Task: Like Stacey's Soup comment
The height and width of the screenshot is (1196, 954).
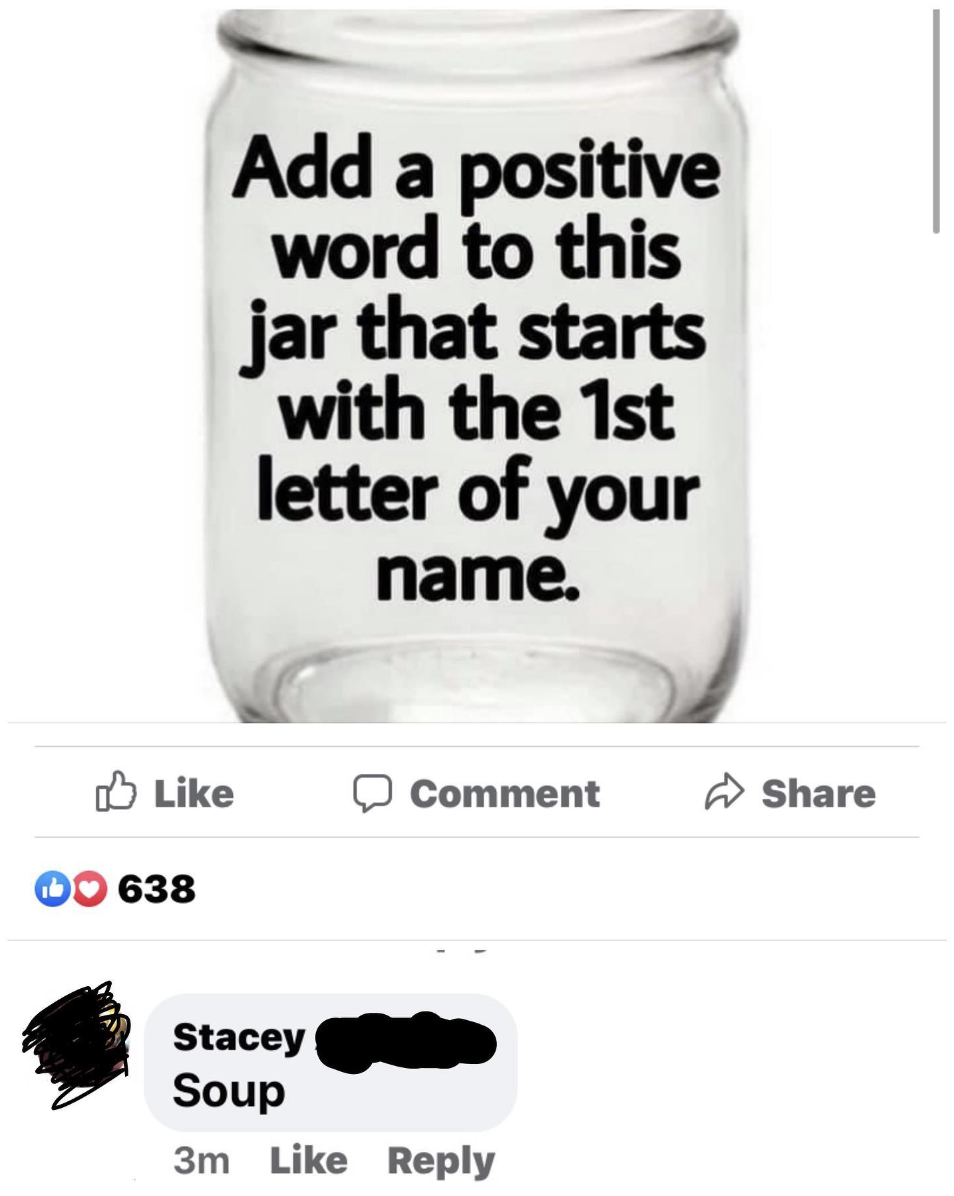Action: click(x=308, y=1161)
